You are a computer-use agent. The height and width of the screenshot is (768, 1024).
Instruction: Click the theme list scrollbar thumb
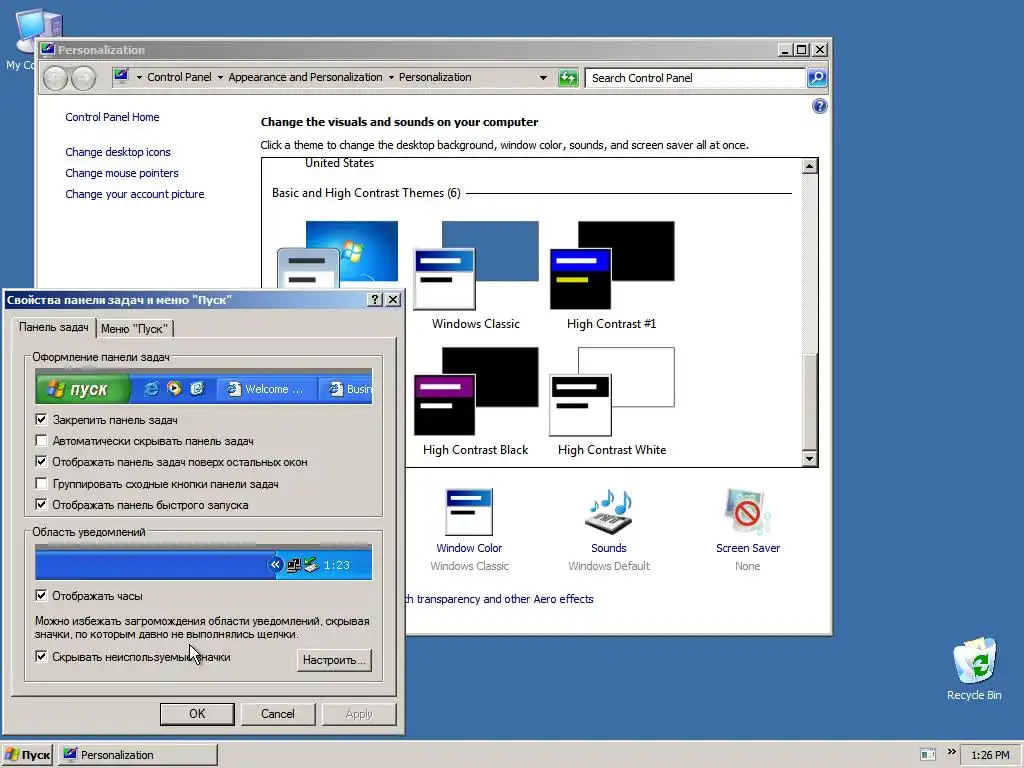[x=809, y=401]
